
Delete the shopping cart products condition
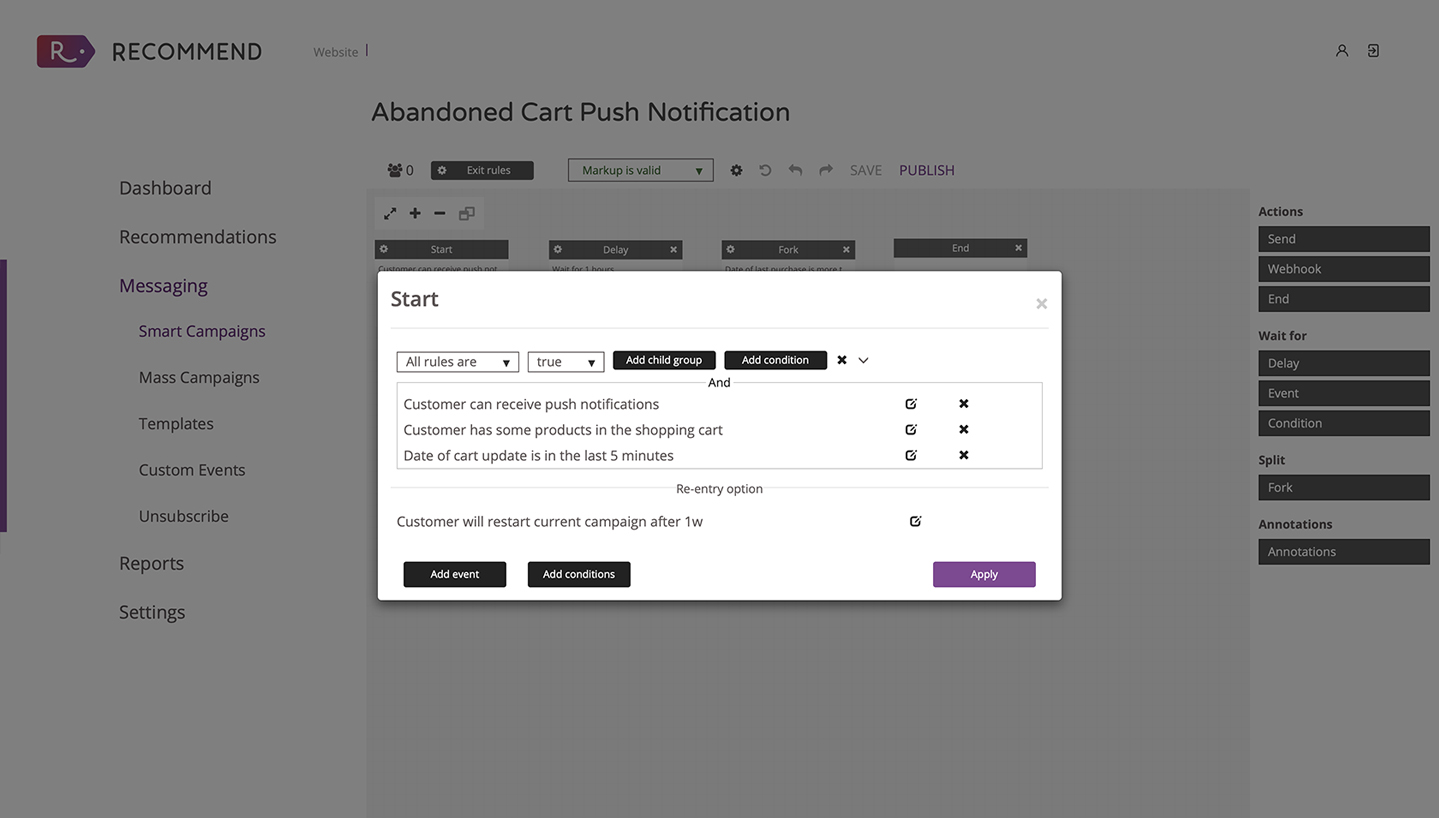[964, 430]
